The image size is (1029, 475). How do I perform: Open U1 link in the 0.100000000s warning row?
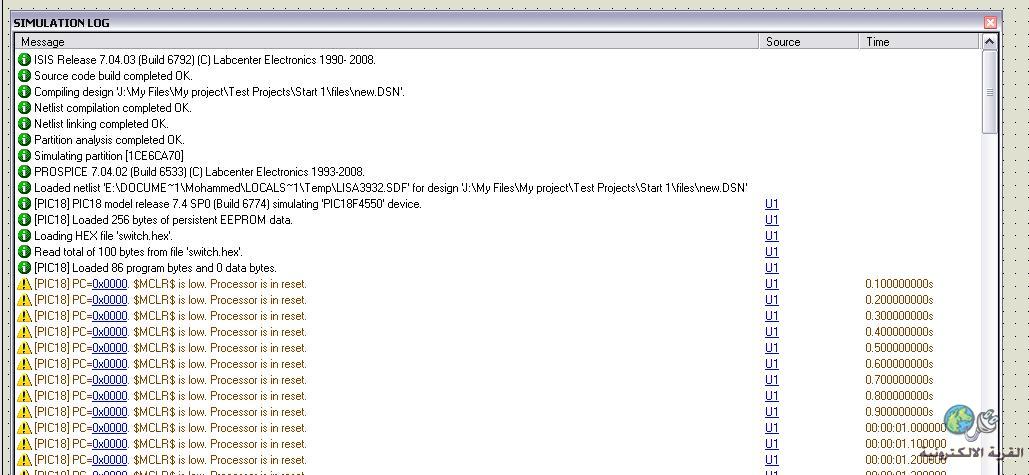[x=772, y=284]
